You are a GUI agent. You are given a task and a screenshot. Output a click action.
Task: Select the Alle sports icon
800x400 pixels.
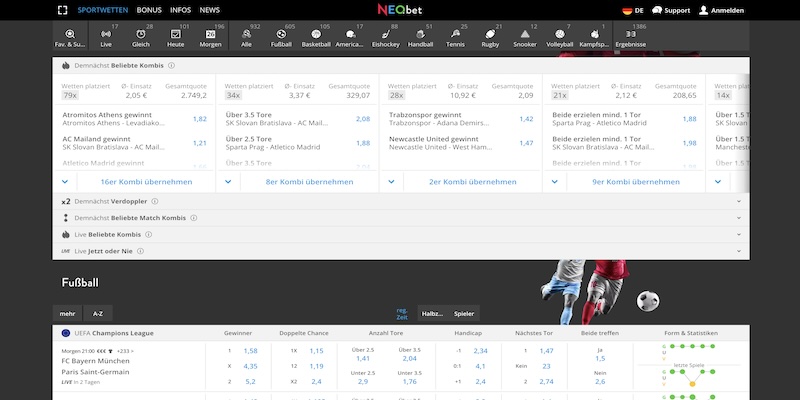coord(246,34)
